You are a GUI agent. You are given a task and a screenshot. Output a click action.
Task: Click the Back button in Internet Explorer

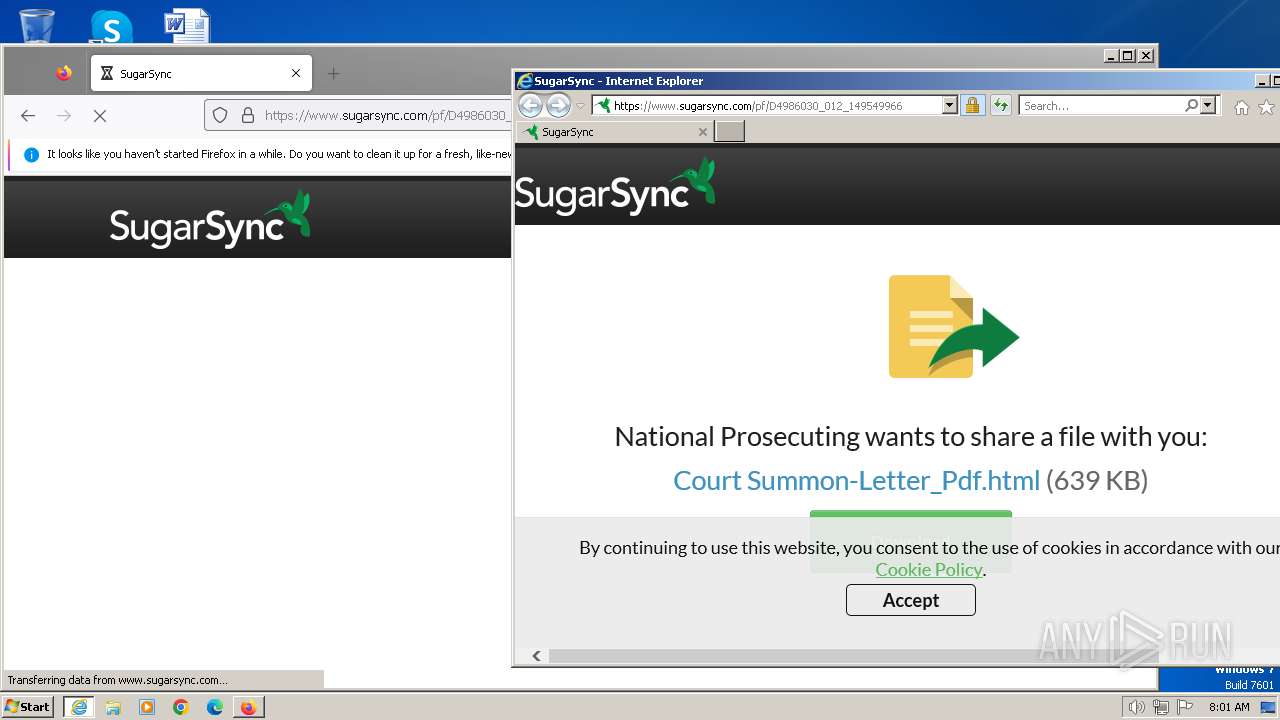(x=530, y=105)
